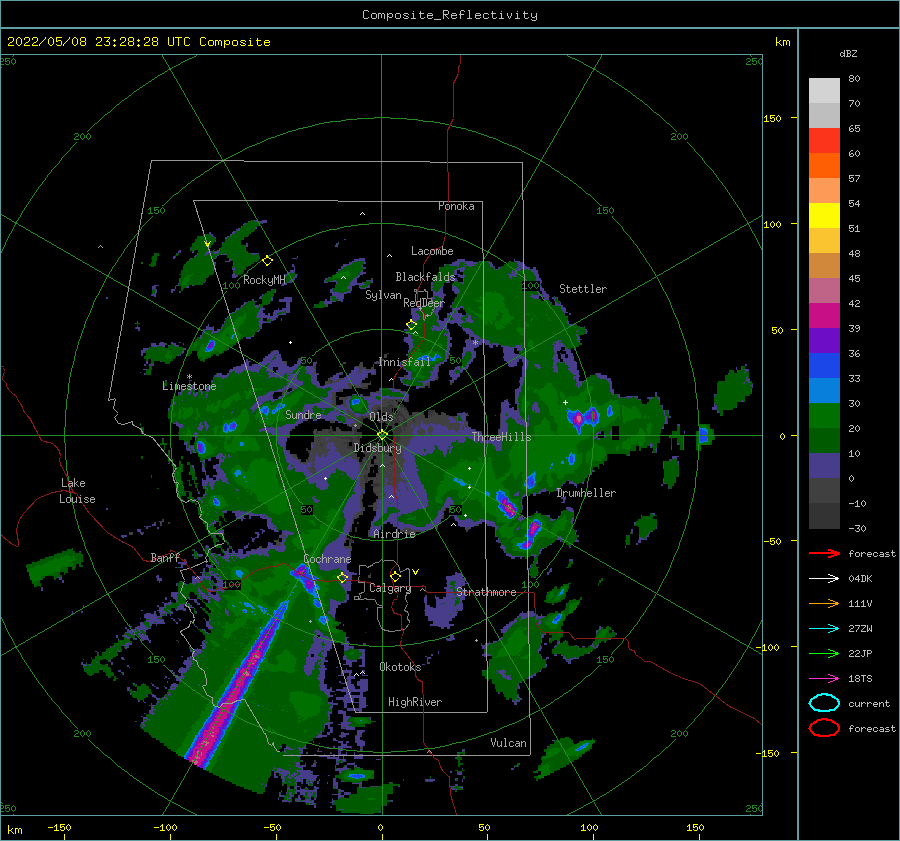This screenshot has width=900, height=841.
Task: Select the Blackfalds label on map
Action: point(425,277)
